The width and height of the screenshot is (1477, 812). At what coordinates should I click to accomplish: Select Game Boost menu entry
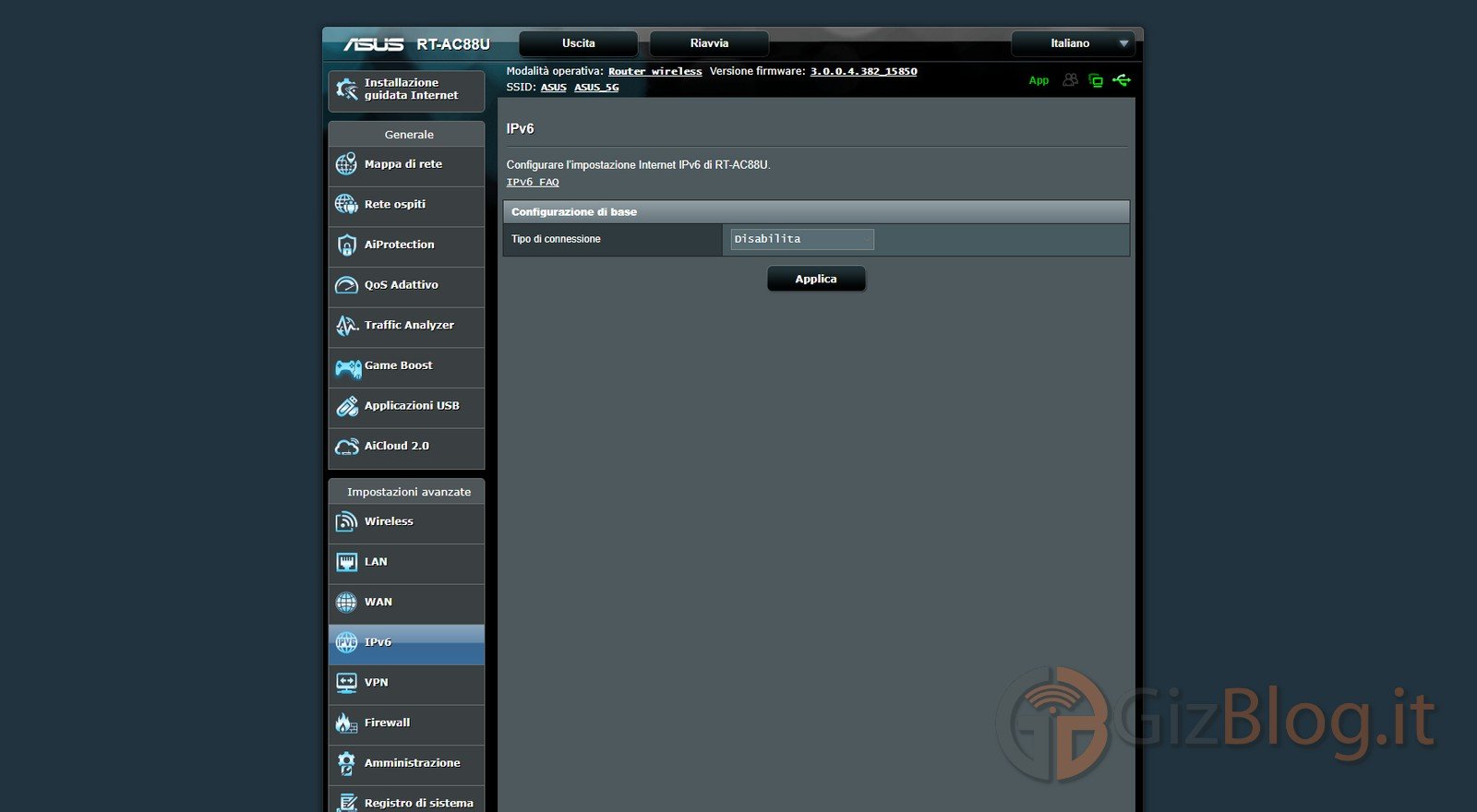click(x=406, y=365)
